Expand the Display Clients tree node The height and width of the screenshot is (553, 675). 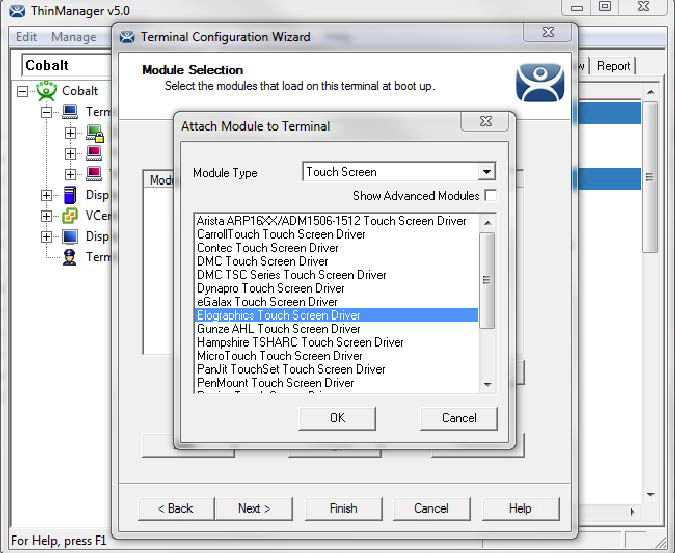(x=46, y=236)
